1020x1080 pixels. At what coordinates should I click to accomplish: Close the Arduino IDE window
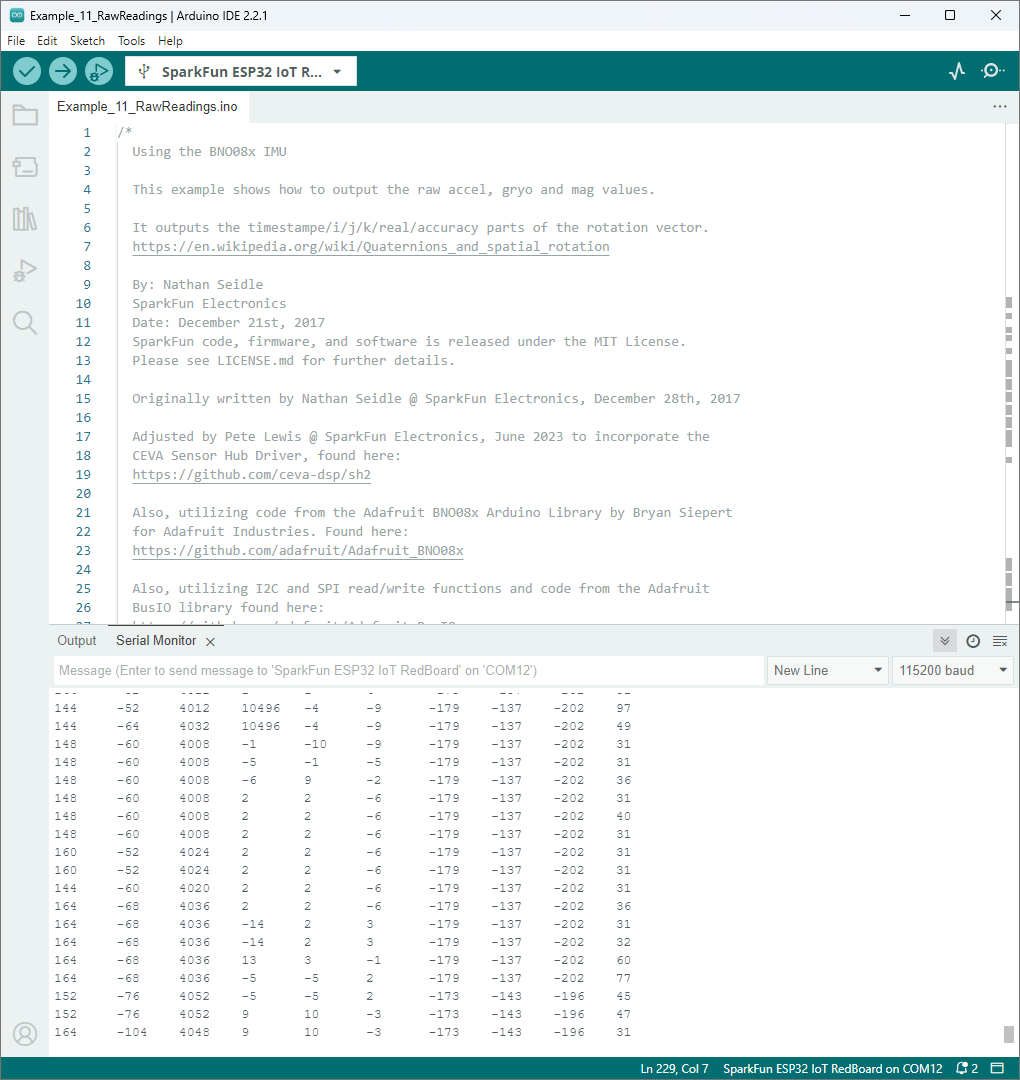pyautogui.click(x=996, y=15)
